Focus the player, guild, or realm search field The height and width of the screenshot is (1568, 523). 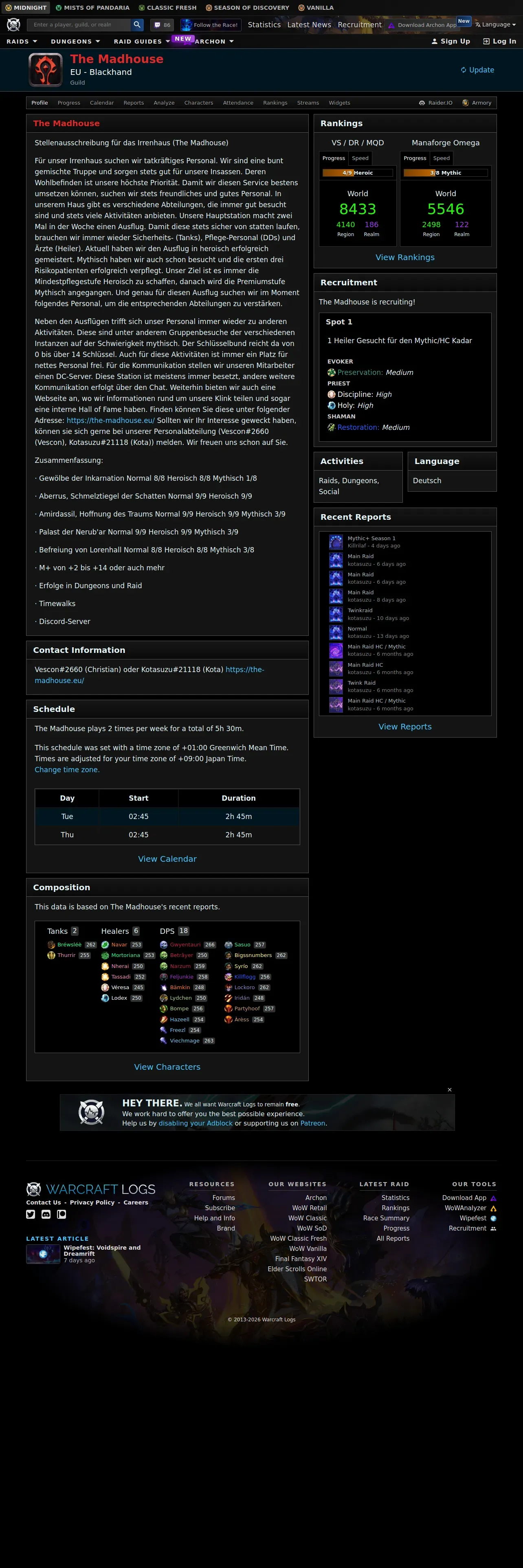tap(79, 24)
